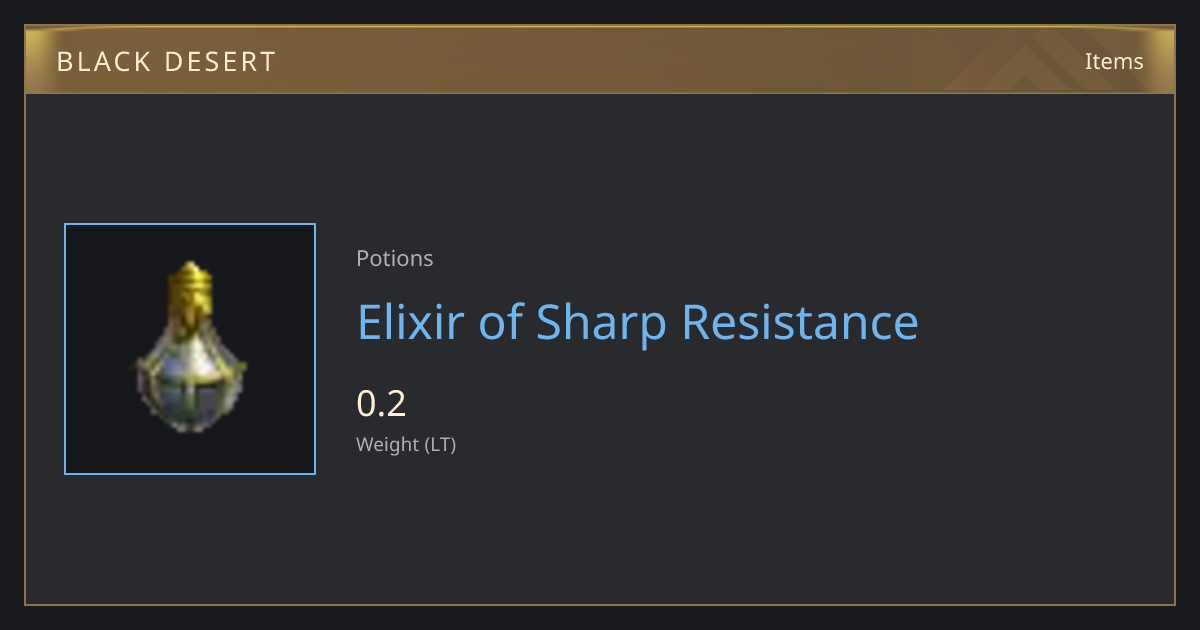The image size is (1200, 630).
Task: Open the Items section link
Action: point(1114,61)
